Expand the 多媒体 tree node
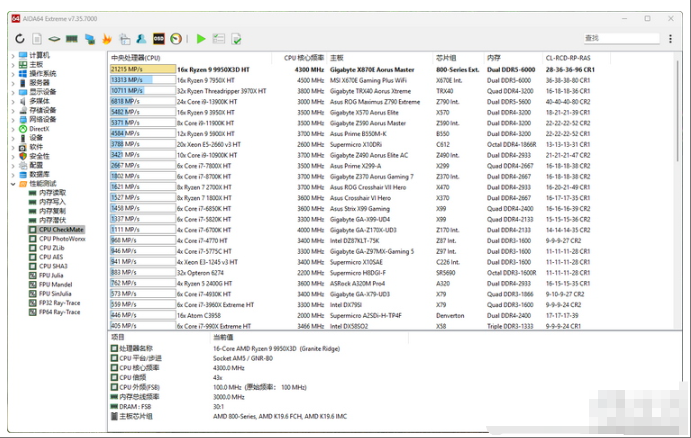This screenshot has width=691, height=438. click(x=13, y=101)
